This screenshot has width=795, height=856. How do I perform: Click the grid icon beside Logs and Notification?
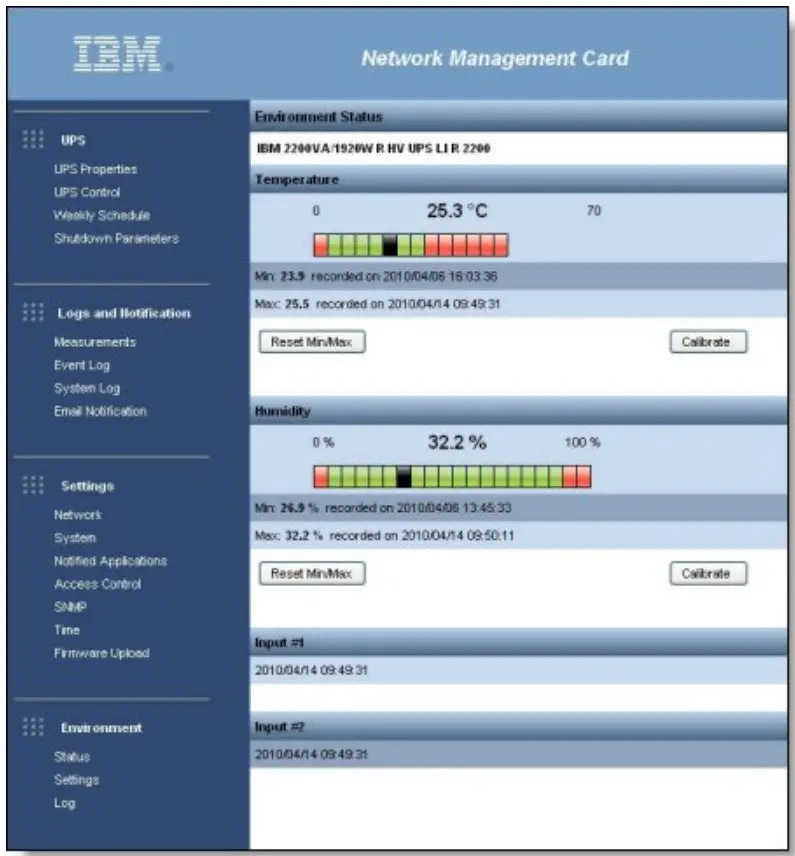[x=33, y=312]
